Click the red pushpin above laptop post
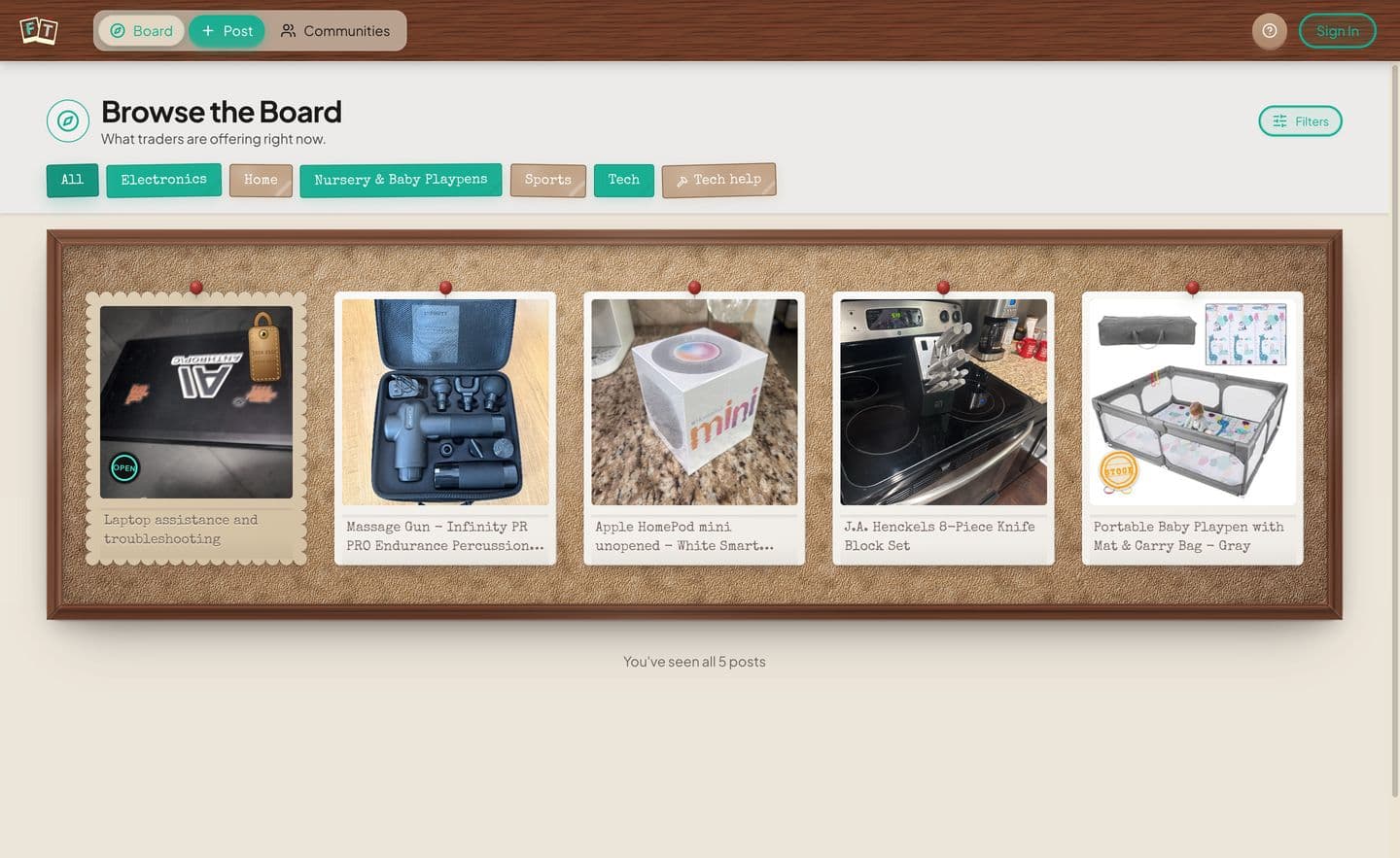The width and height of the screenshot is (1400, 858). click(x=196, y=288)
